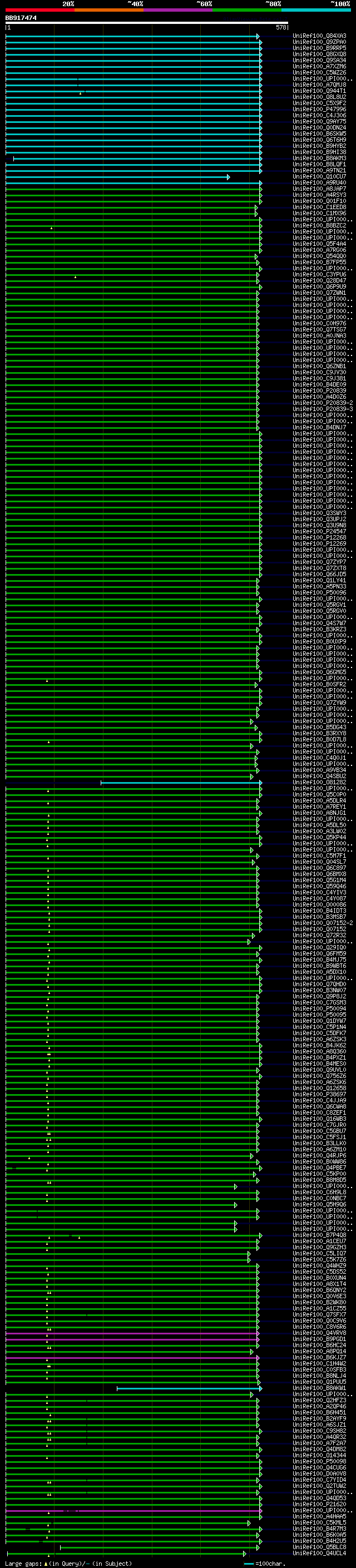Screen dimensions: 356x1568
Task: Select hit label UniRef100_B9HI38
Action: 319,152
